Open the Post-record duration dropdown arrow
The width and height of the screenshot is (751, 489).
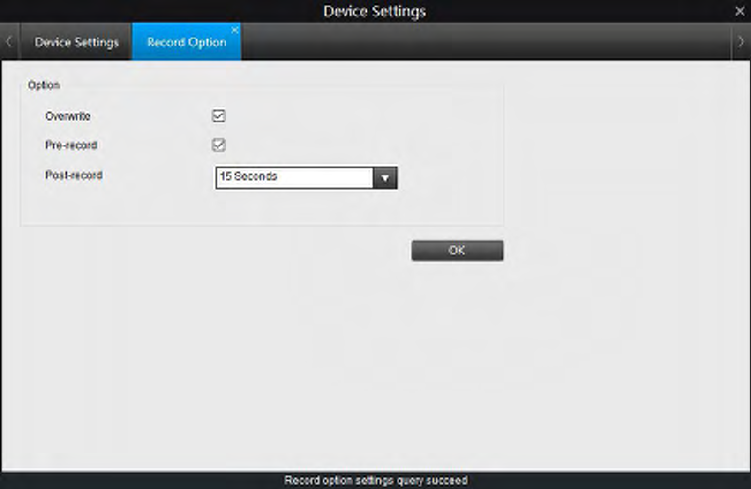(x=385, y=178)
